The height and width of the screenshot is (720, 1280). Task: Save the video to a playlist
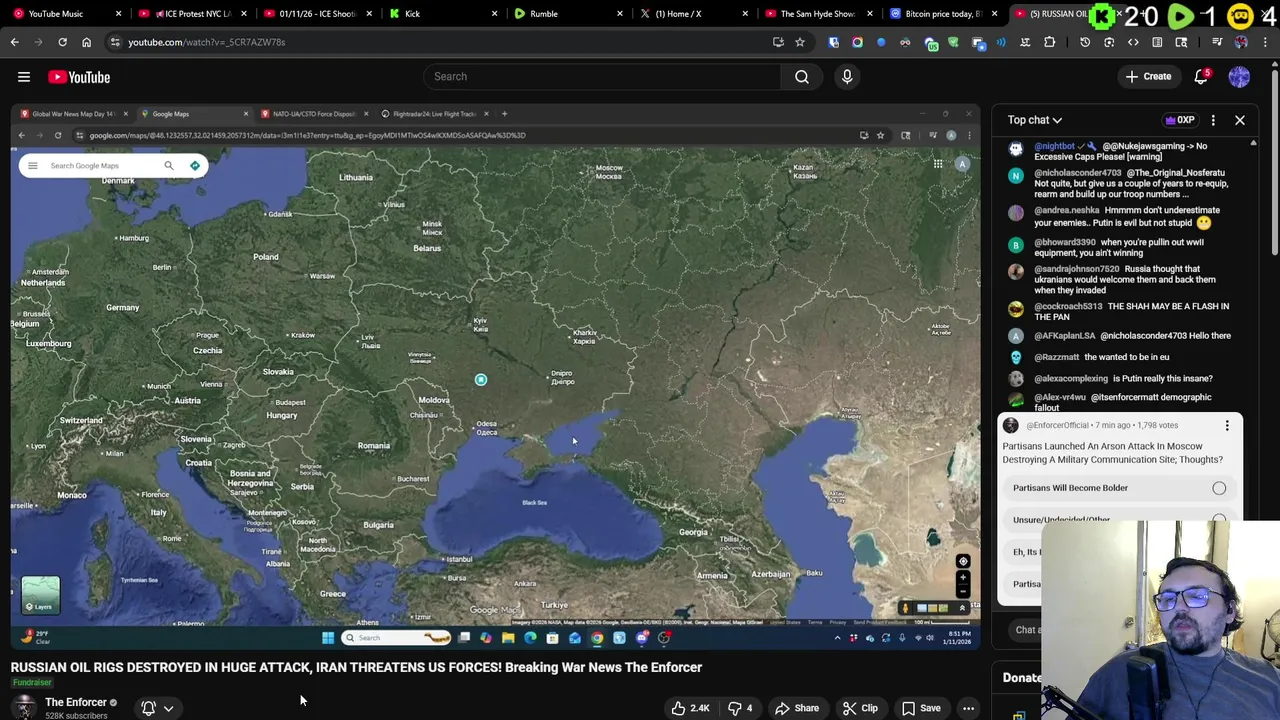click(x=920, y=708)
